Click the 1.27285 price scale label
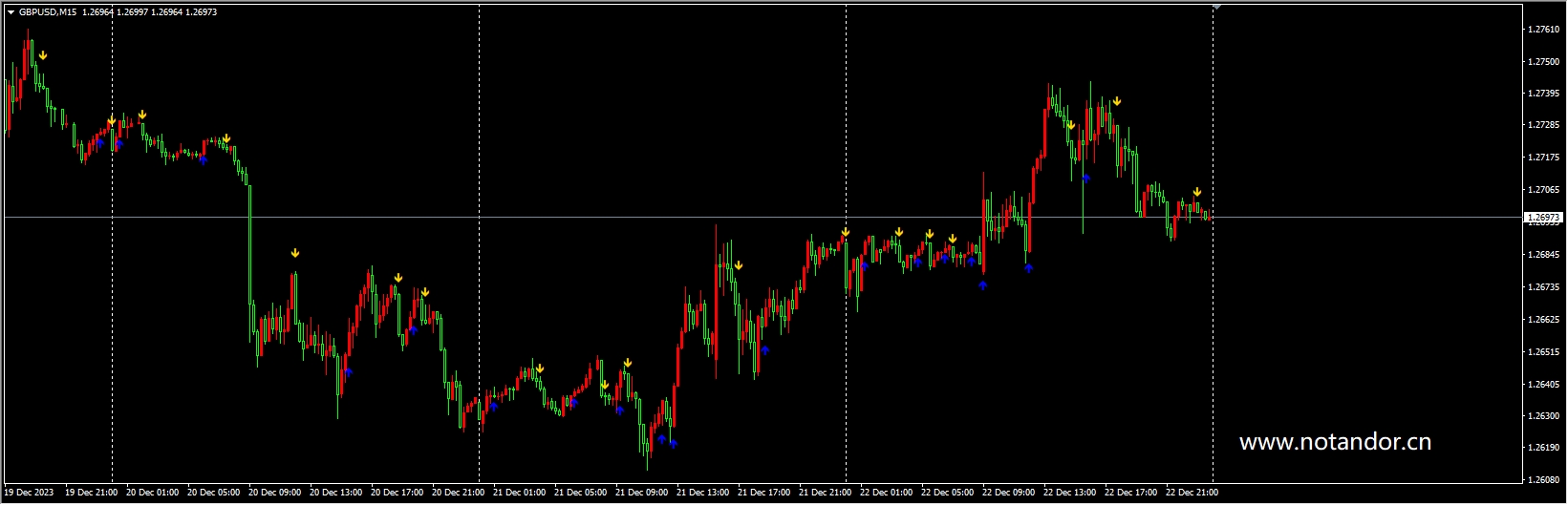The height and width of the screenshot is (505, 1568). (1542, 125)
